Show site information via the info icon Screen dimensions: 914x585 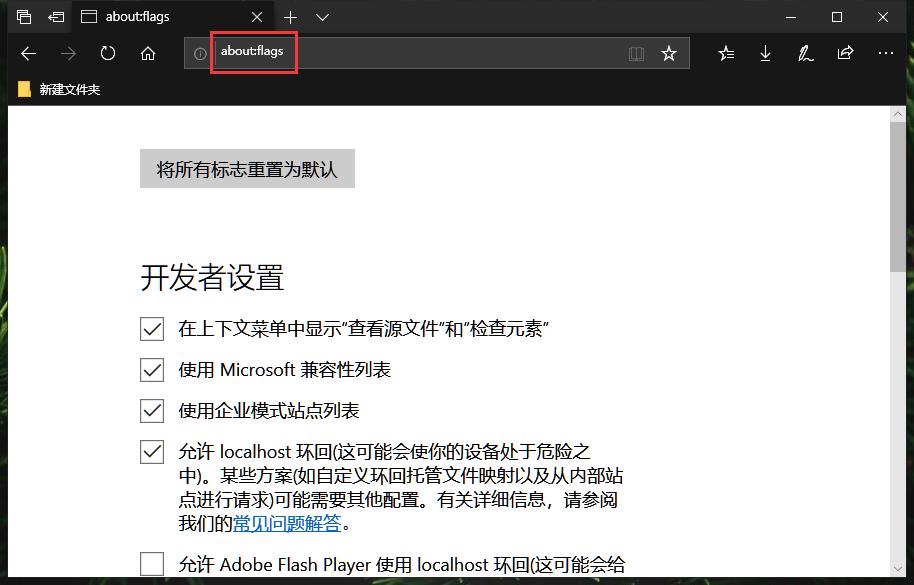[198, 53]
